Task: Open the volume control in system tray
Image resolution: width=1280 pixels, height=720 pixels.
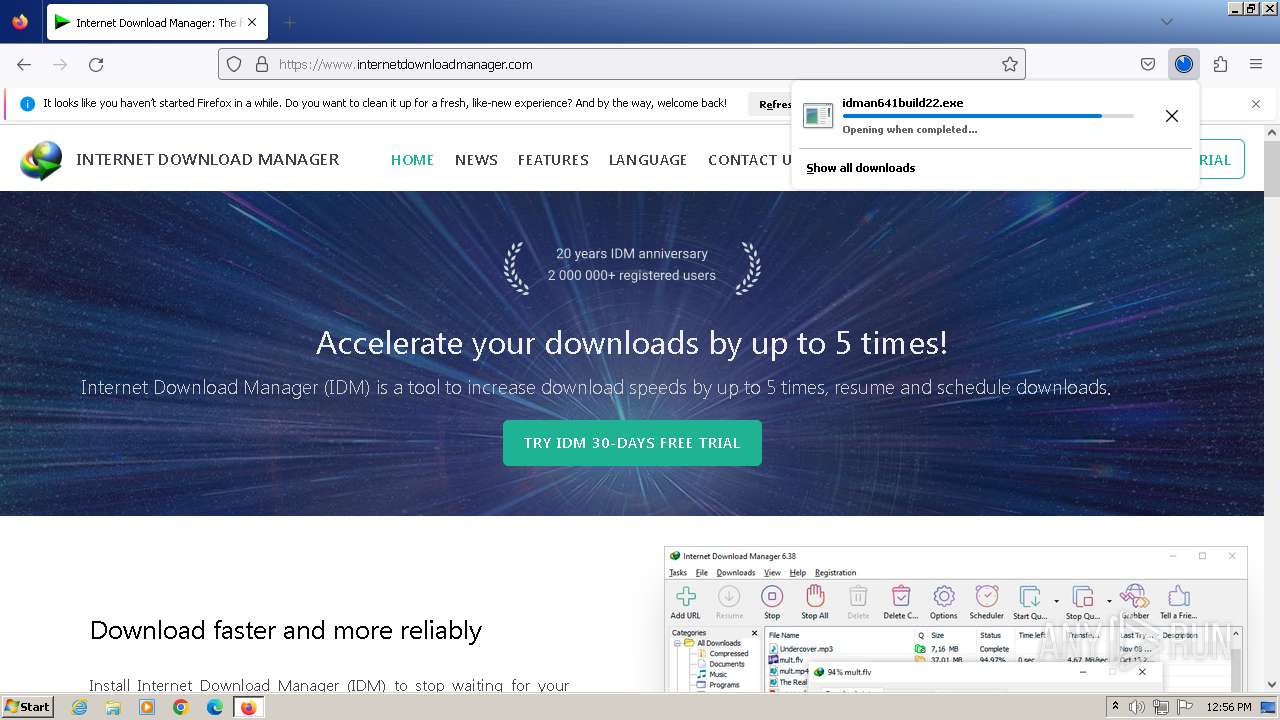Action: click(1137, 707)
